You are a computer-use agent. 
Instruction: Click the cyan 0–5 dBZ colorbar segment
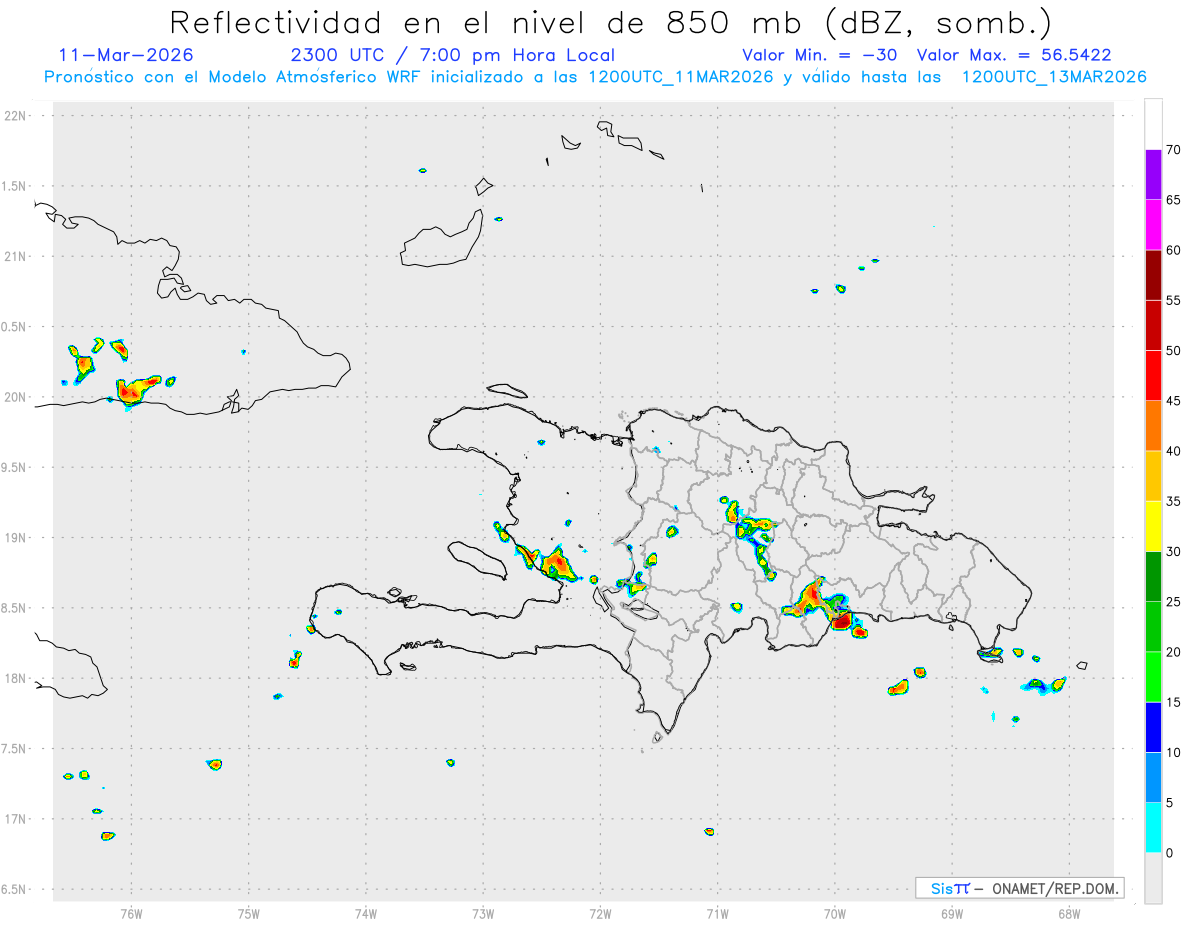(1153, 828)
